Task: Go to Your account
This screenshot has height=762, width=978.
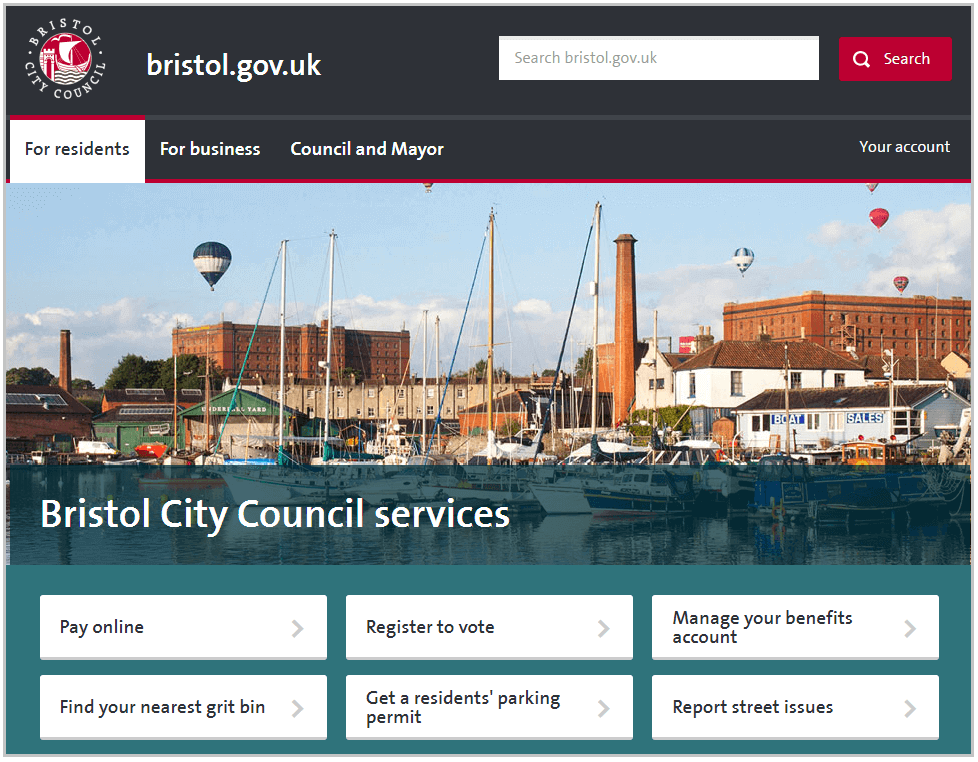Action: (x=904, y=147)
